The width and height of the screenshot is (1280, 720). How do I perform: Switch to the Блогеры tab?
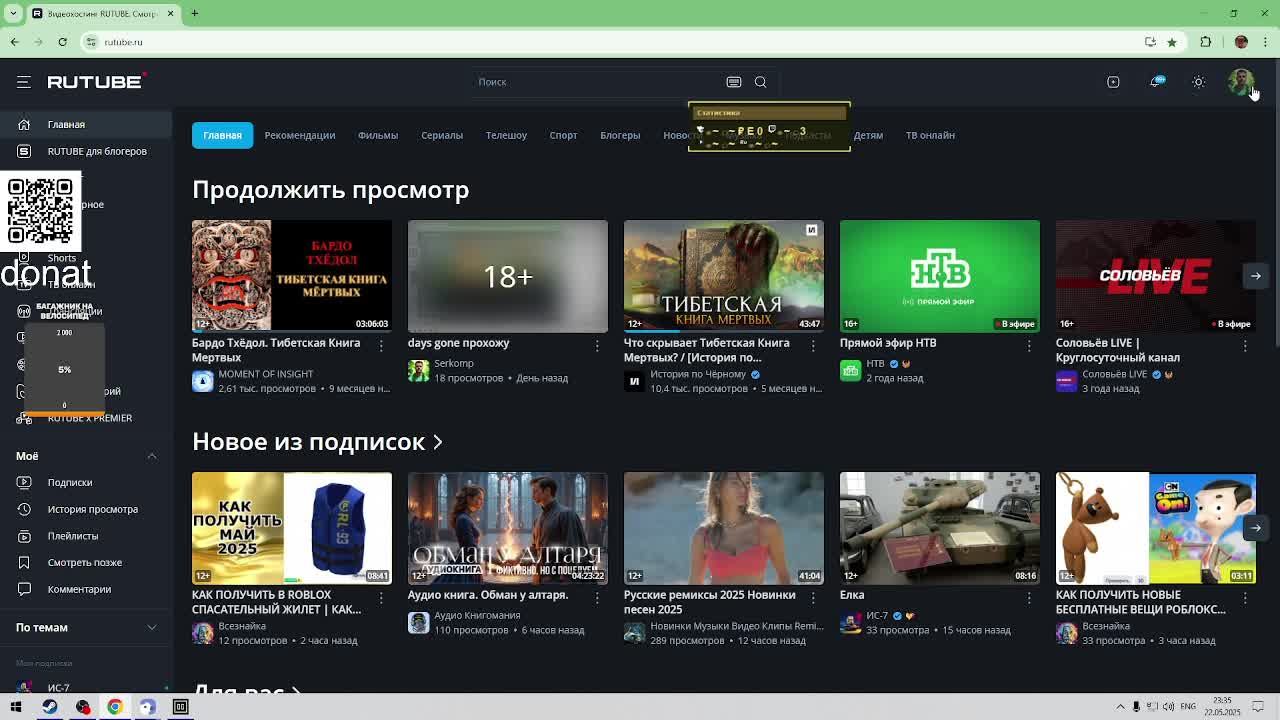[x=620, y=135]
